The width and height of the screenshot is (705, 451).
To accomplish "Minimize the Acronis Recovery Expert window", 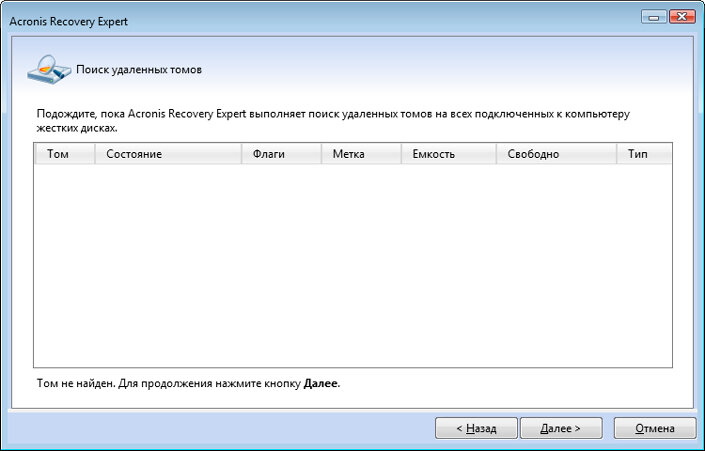I will coord(654,18).
